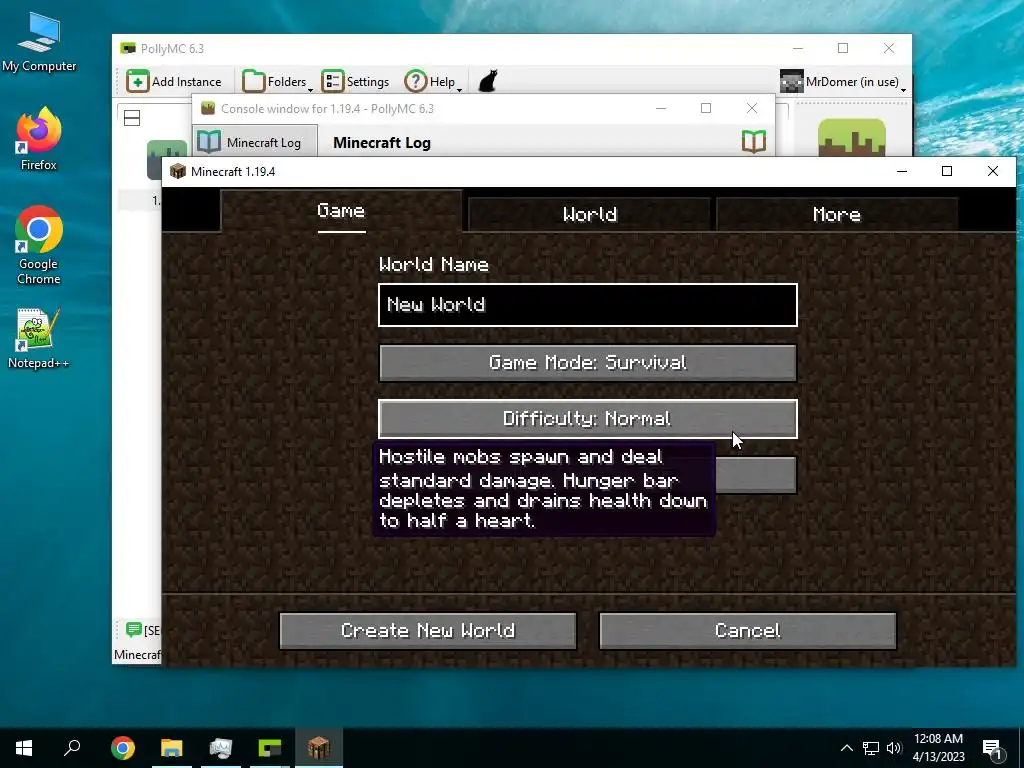
Task: Open Google Chrome desktop shortcut
Action: pos(39,246)
